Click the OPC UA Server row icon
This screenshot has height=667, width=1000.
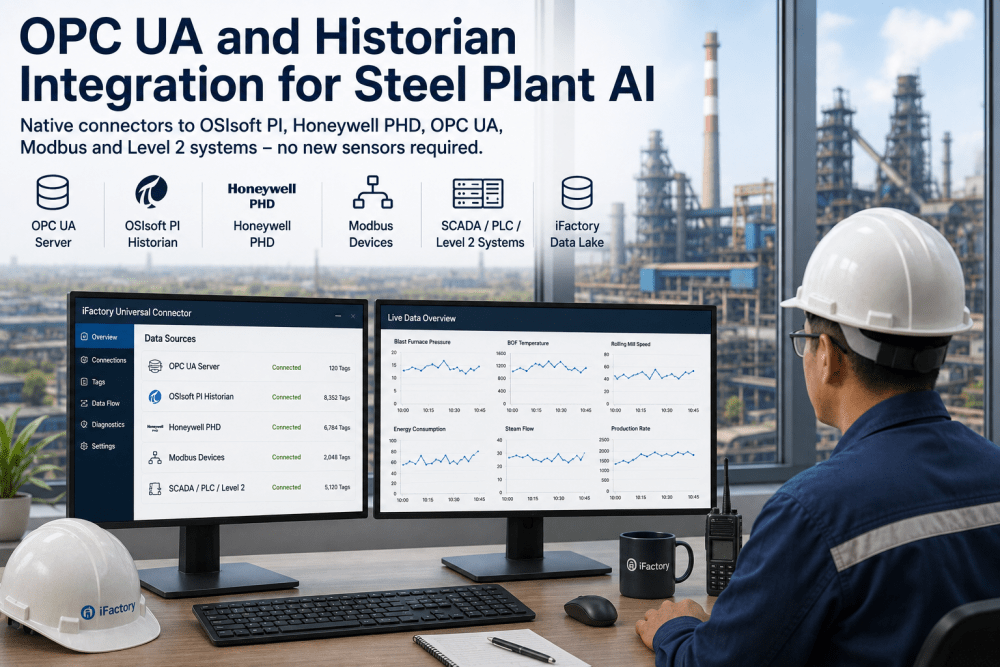pos(155,366)
